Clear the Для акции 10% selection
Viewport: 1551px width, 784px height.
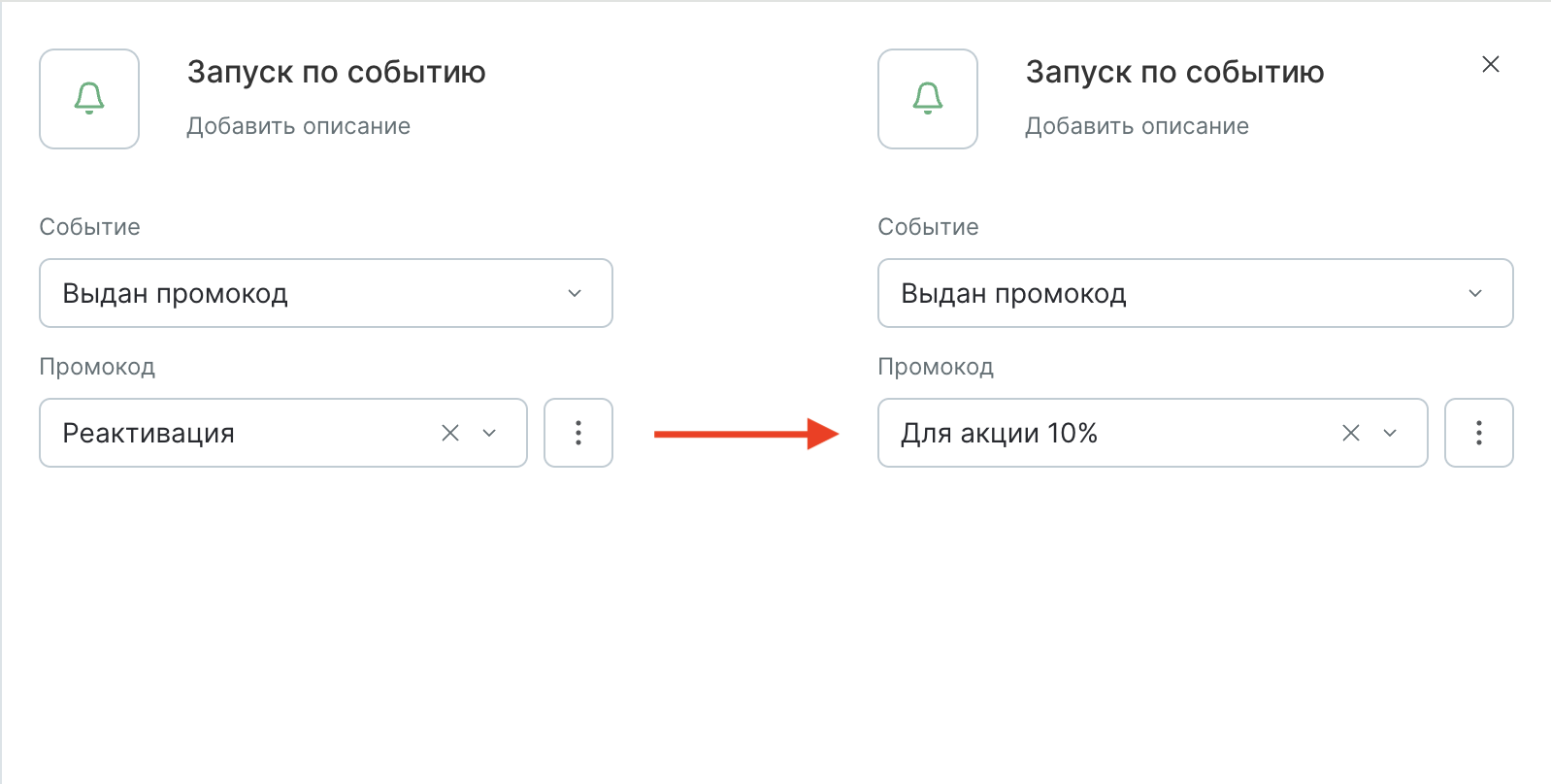click(x=1351, y=433)
